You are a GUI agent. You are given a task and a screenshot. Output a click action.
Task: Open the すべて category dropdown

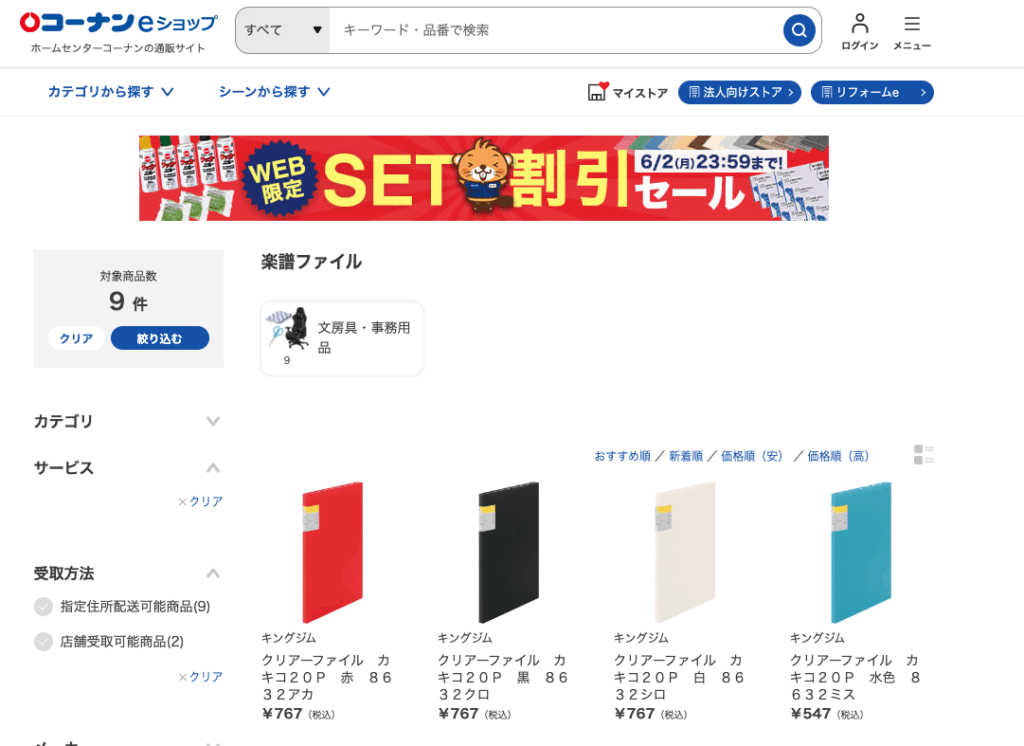pyautogui.click(x=283, y=30)
